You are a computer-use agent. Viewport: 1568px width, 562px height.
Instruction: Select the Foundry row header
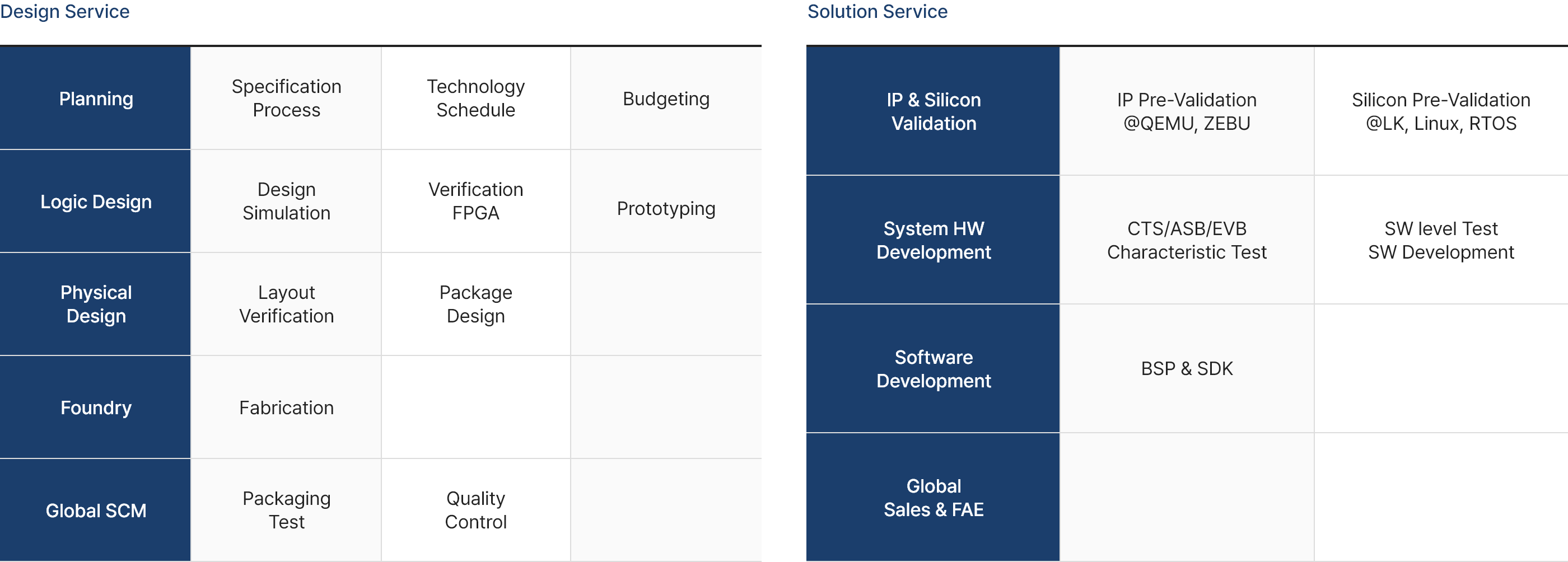pyautogui.click(x=95, y=407)
